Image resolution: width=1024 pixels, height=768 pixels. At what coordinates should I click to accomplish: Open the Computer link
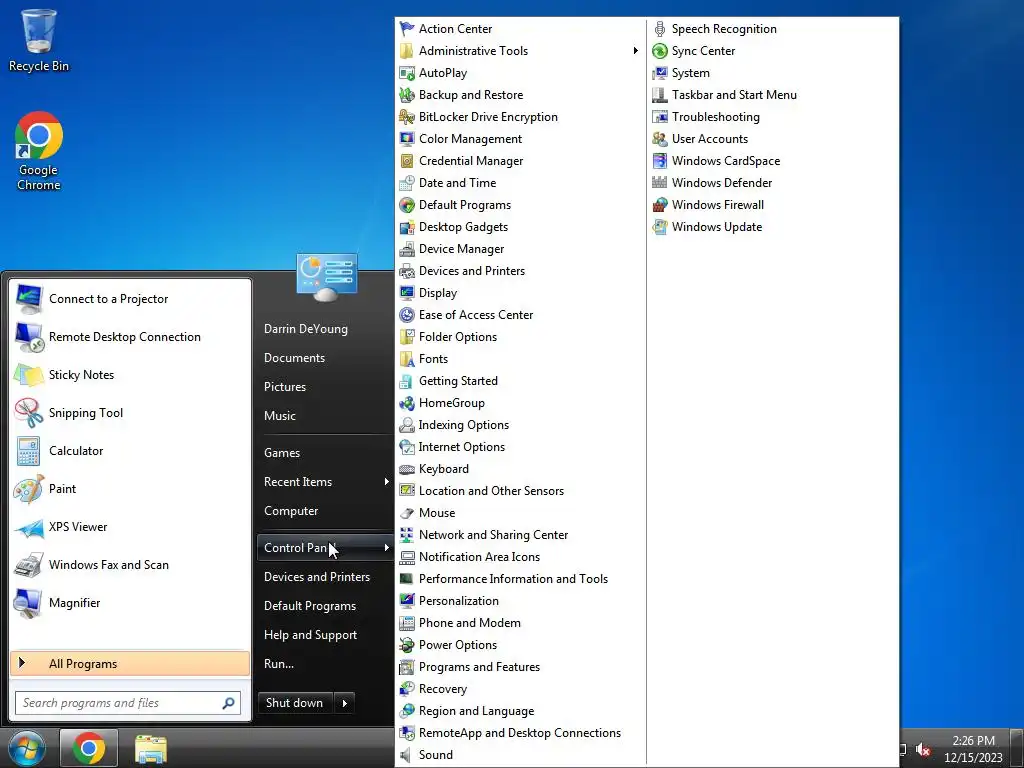click(291, 511)
